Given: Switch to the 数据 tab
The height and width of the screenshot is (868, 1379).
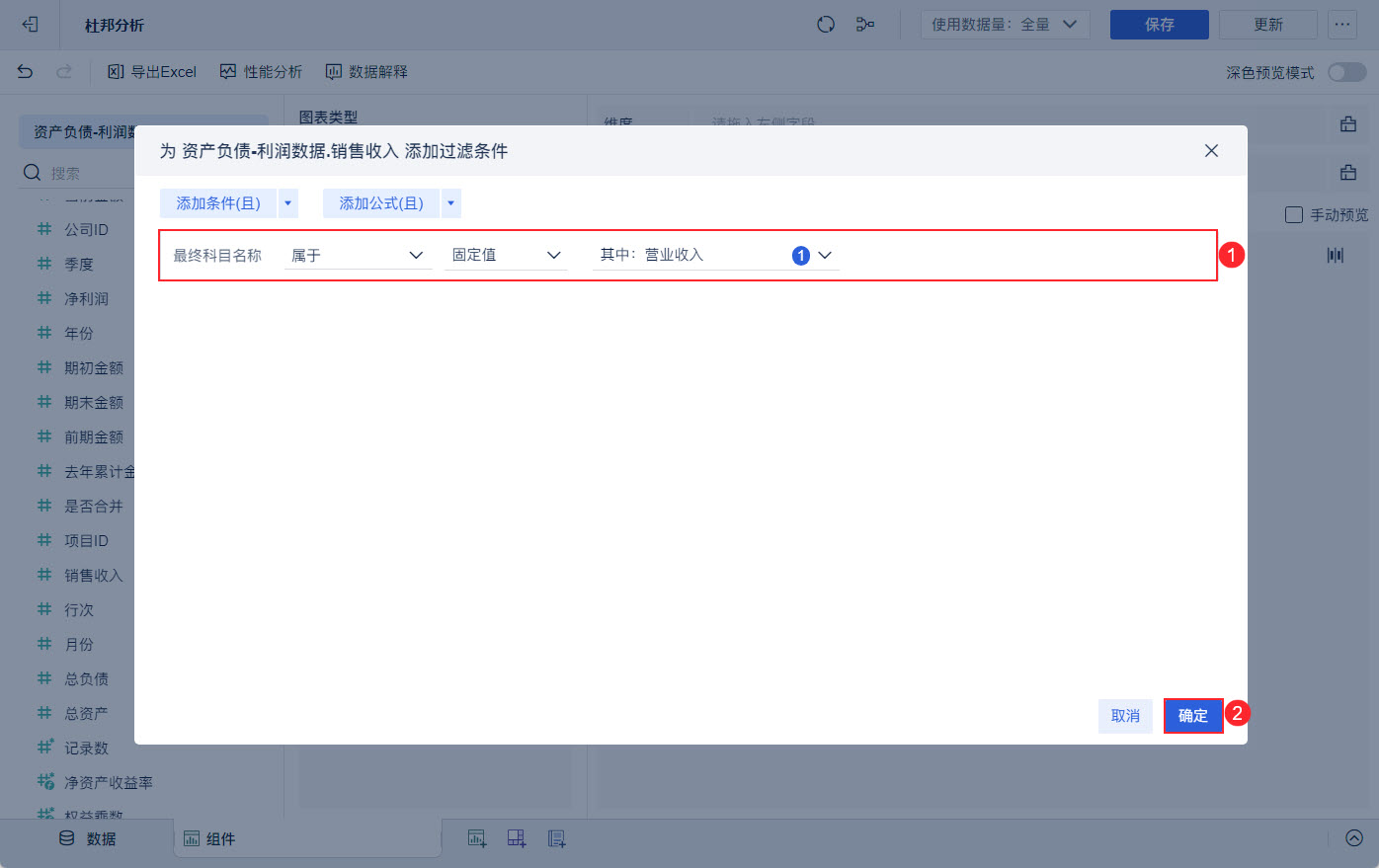Looking at the screenshot, I should coord(87,838).
